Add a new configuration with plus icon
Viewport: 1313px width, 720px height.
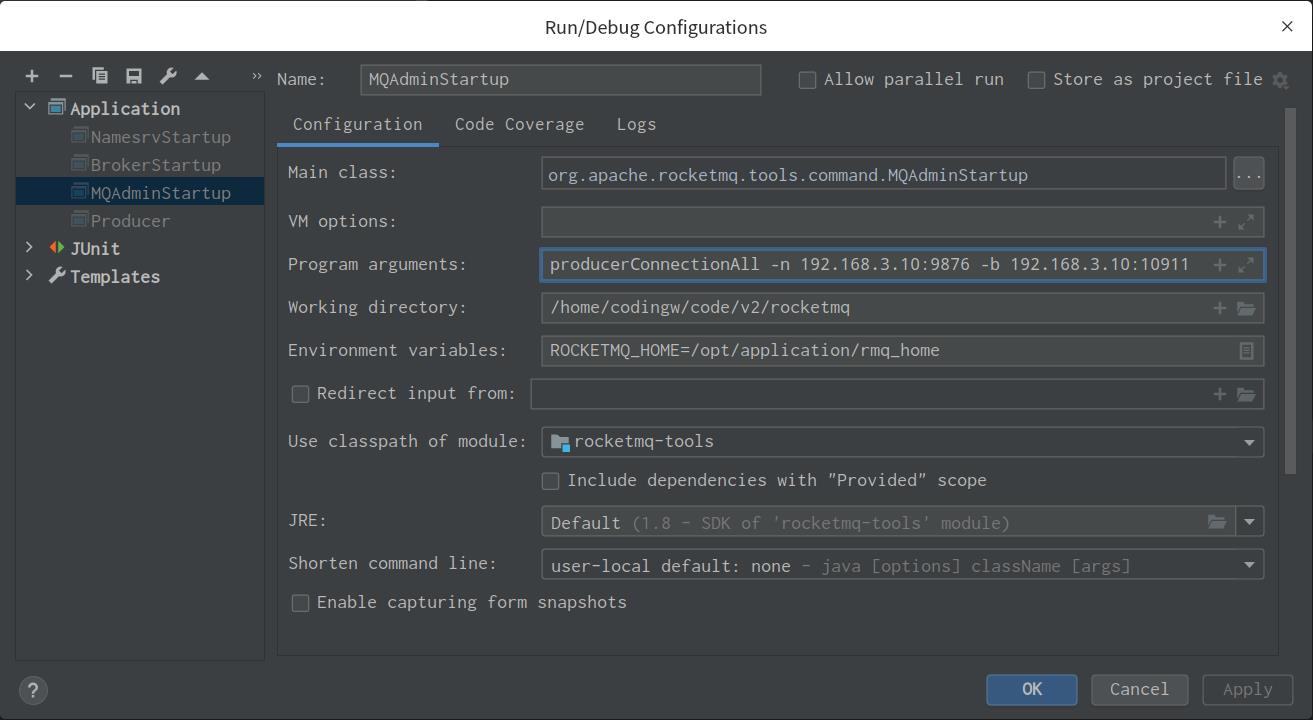coord(32,76)
